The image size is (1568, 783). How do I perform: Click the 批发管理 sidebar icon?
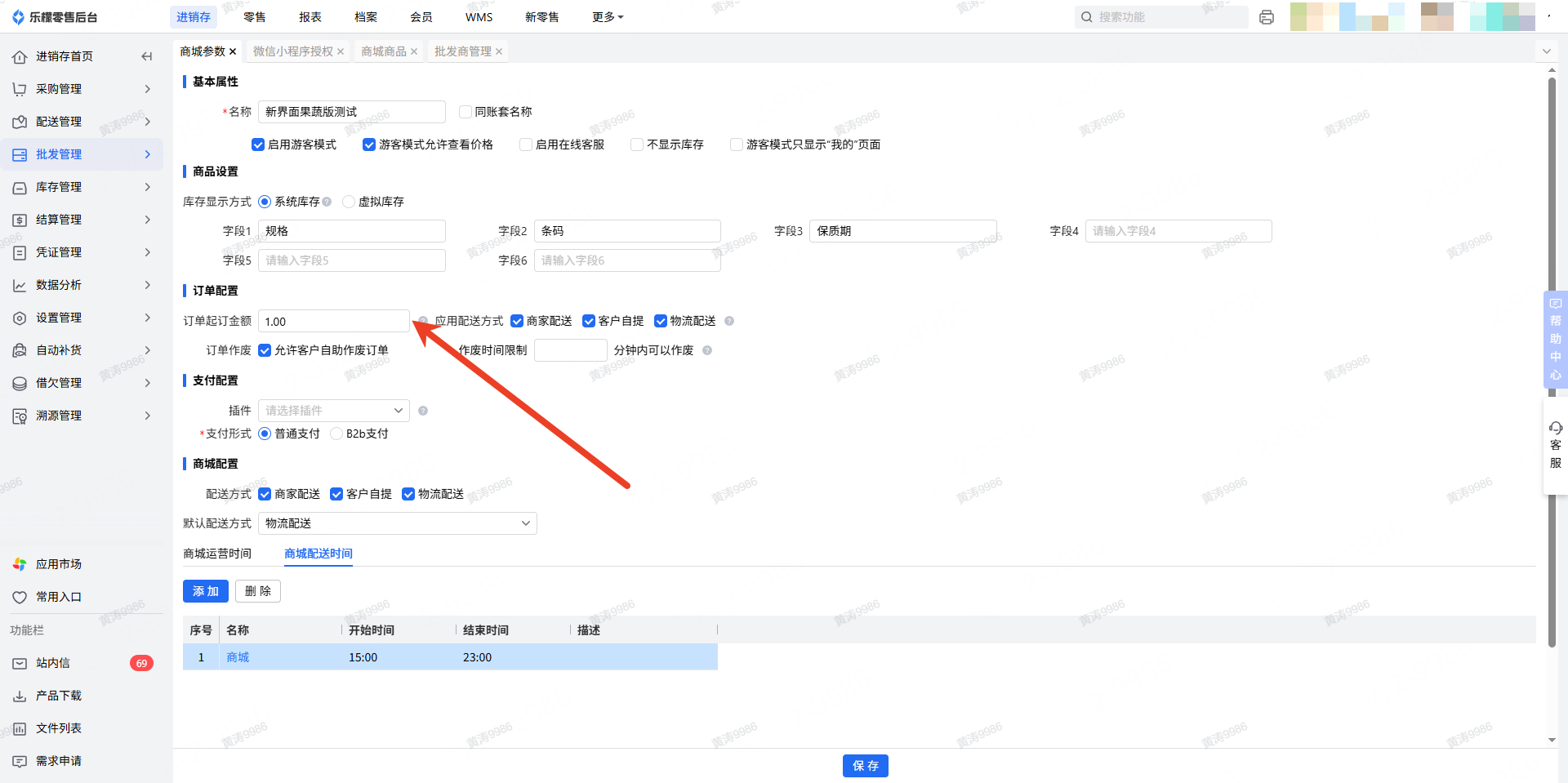tap(20, 154)
